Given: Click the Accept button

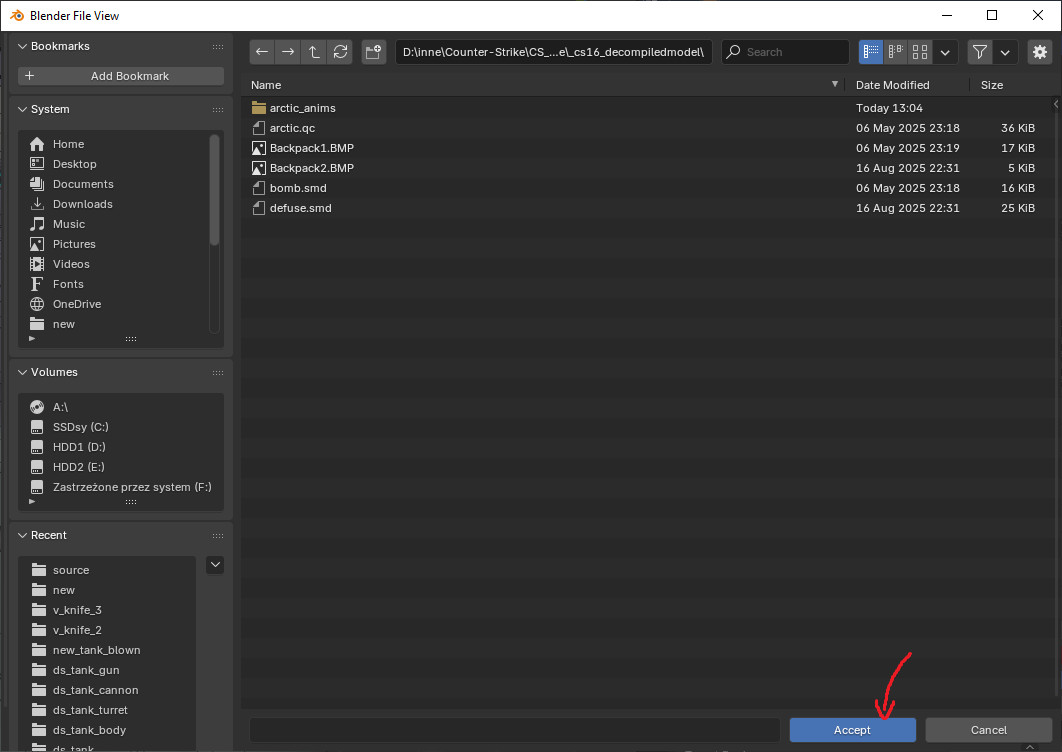Looking at the screenshot, I should coord(852,730).
